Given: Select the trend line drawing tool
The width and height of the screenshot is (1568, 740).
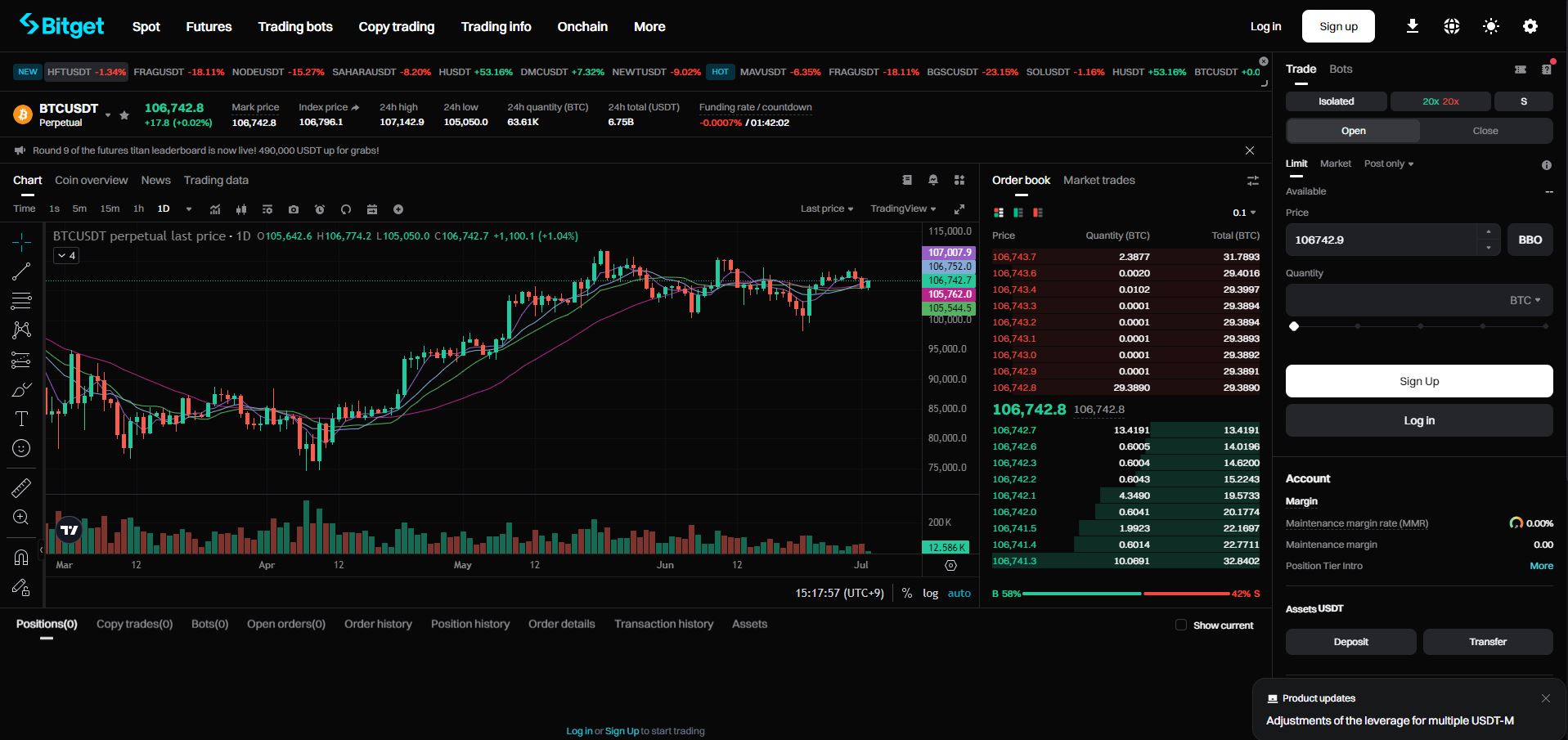Looking at the screenshot, I should click(21, 271).
